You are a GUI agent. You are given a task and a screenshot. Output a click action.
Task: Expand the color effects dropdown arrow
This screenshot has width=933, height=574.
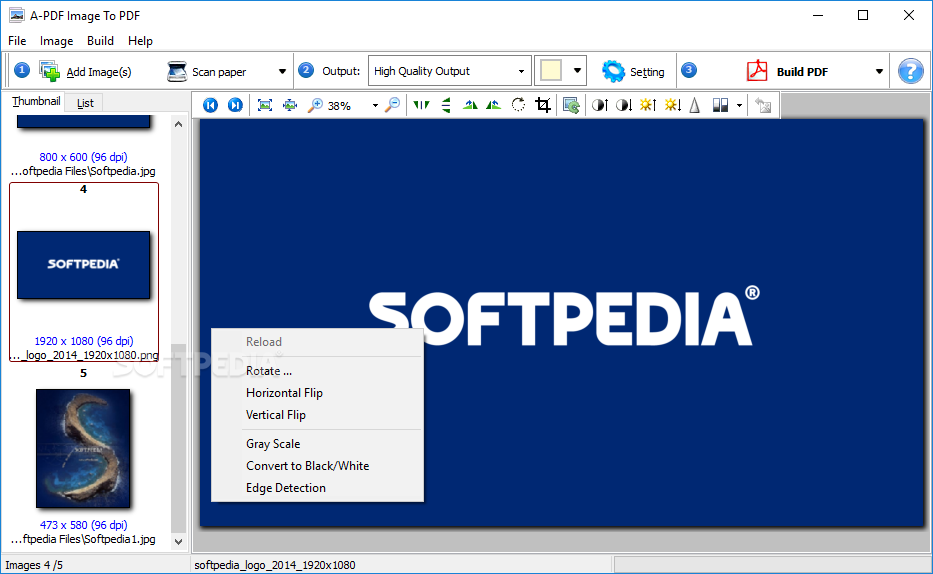pyautogui.click(x=739, y=105)
